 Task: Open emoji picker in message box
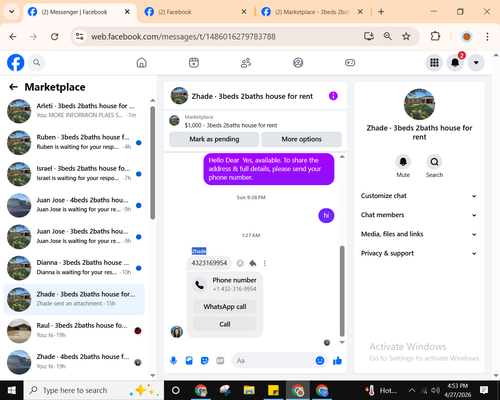[320, 360]
